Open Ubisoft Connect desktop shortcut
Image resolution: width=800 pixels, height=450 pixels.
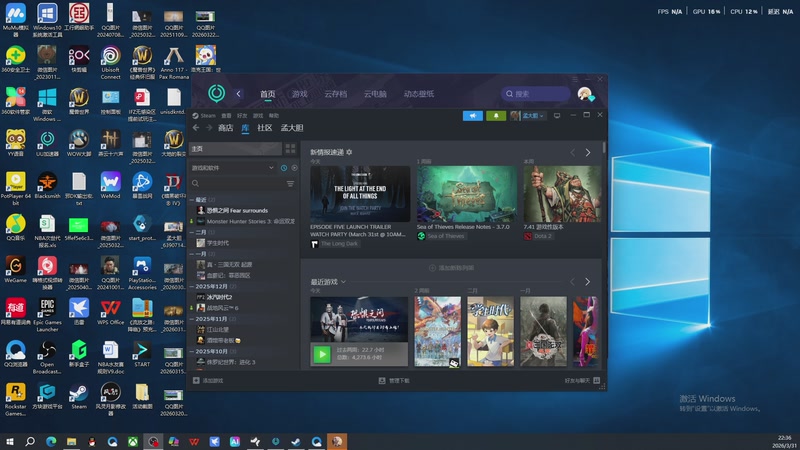tap(111, 63)
